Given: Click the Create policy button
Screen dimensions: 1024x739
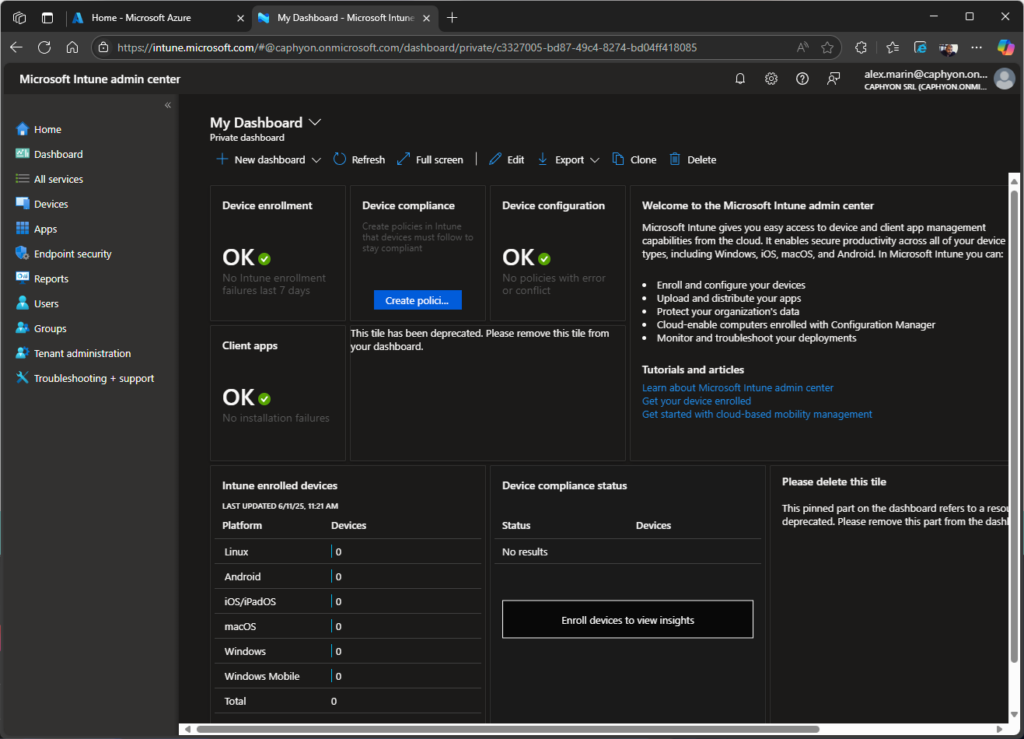Looking at the screenshot, I should (417, 299).
